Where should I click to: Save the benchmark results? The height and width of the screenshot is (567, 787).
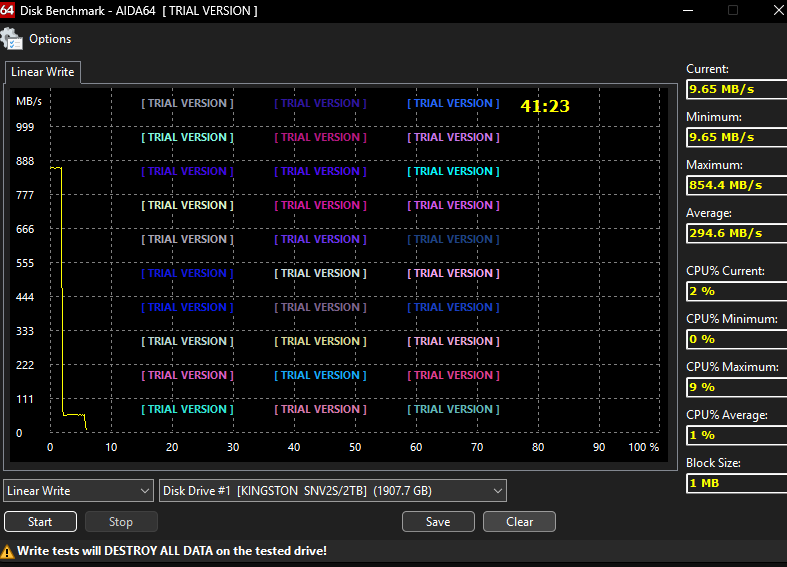[x=438, y=521]
